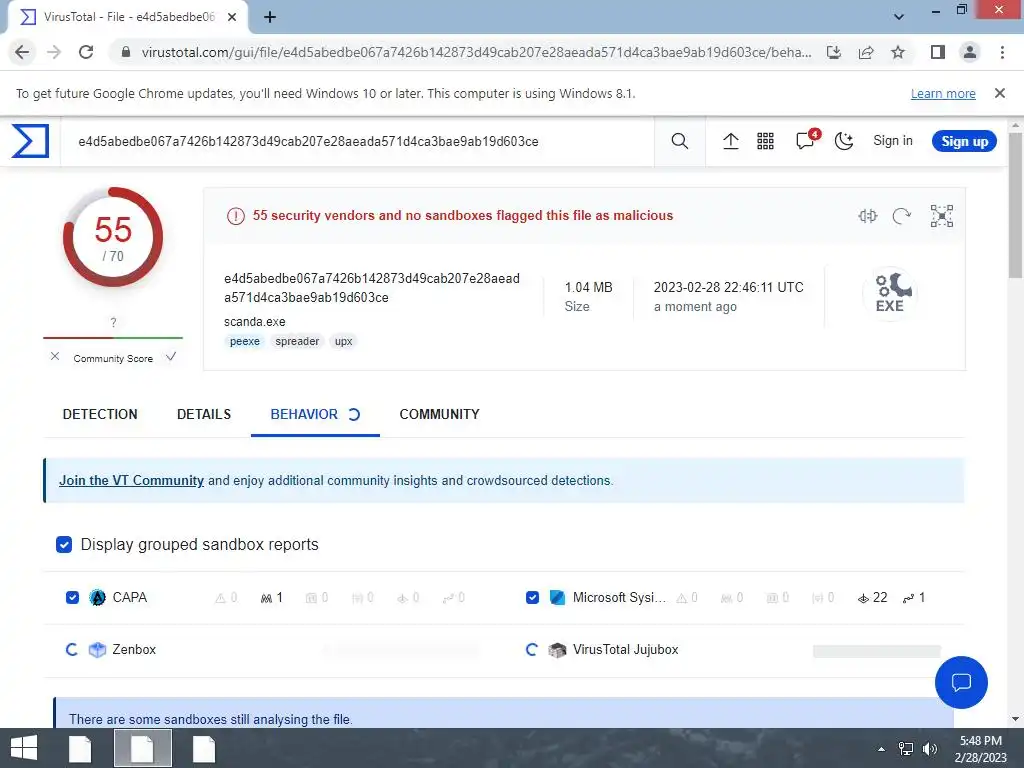Uncheck the Microsoft Sysinternals checkbox
The width and height of the screenshot is (1024, 768).
point(532,598)
